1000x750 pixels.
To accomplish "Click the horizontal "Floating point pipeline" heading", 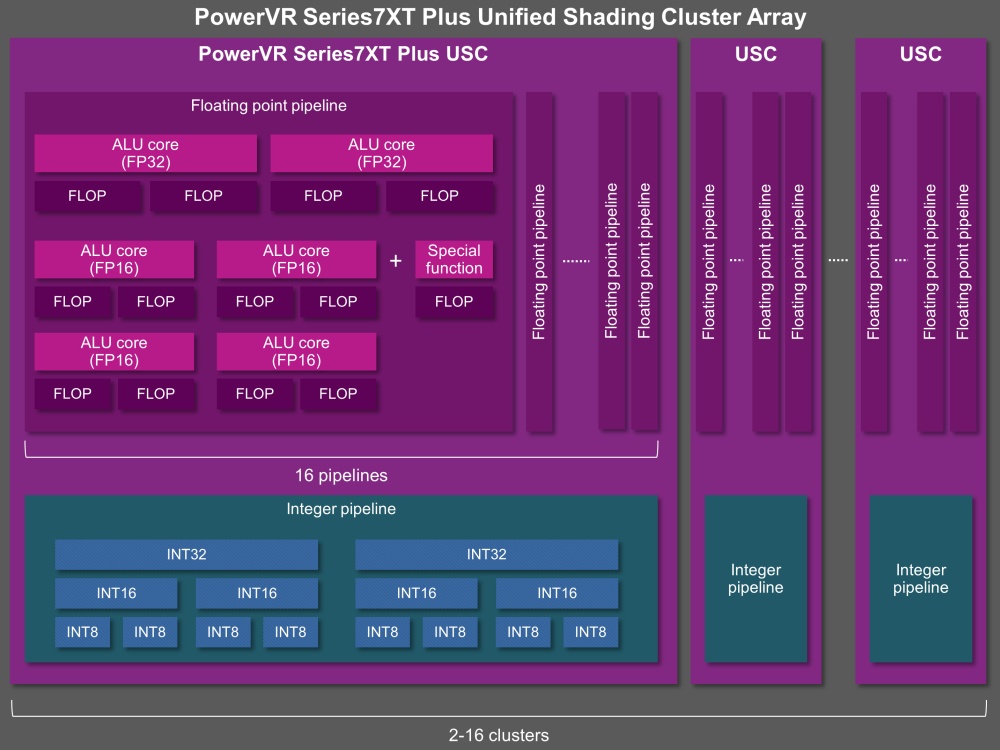I will (x=268, y=105).
